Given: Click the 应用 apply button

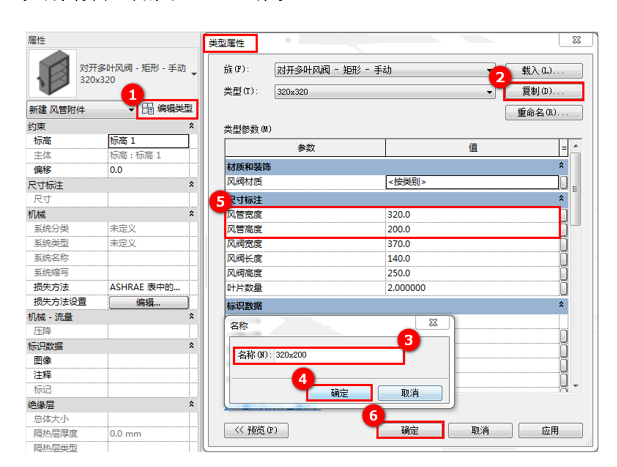Looking at the screenshot, I should pos(550,430).
